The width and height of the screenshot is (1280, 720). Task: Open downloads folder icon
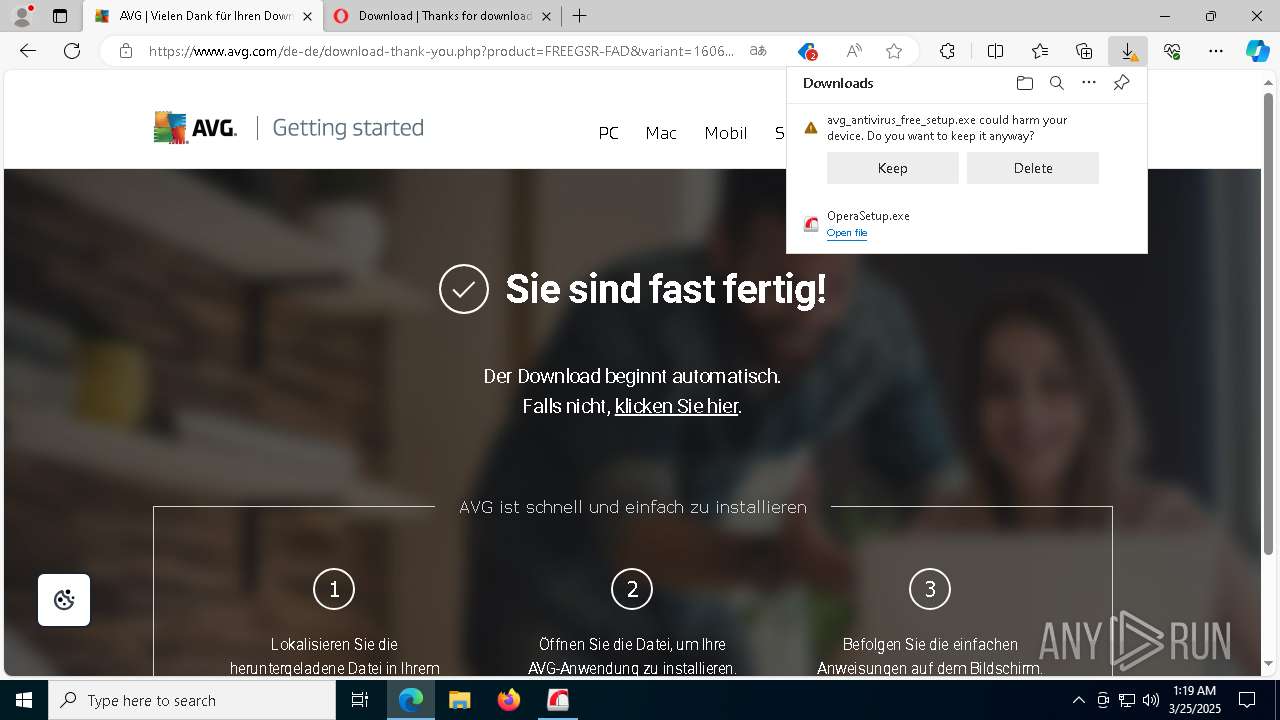point(1024,83)
